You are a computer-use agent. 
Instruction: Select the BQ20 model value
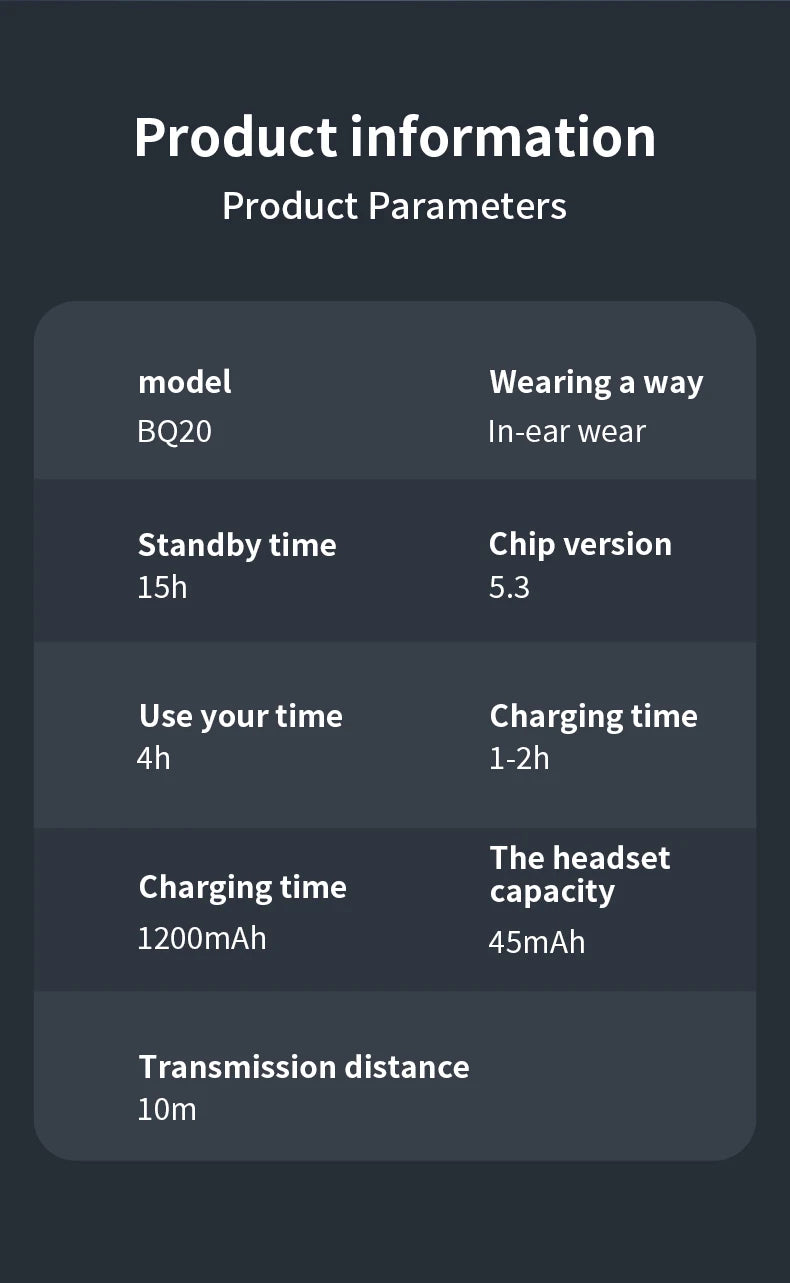tap(174, 431)
